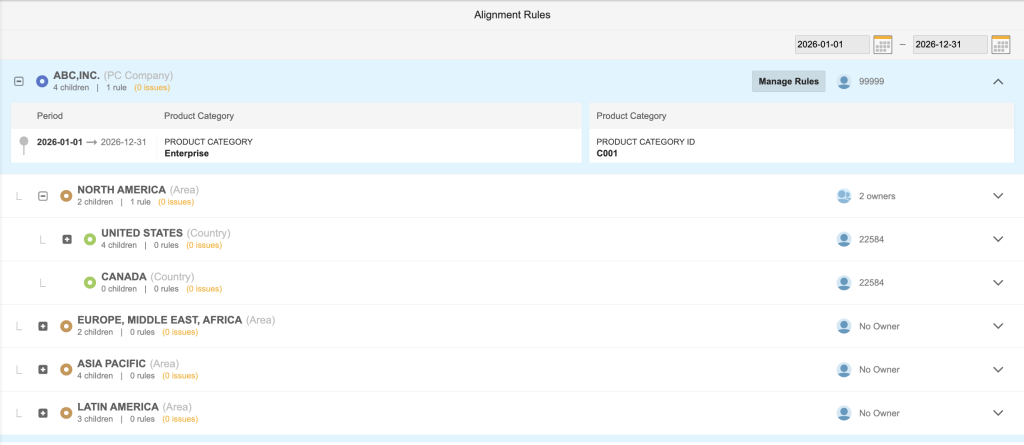The image size is (1024, 445).
Task: Click United States owner avatar icon
Action: coord(844,239)
